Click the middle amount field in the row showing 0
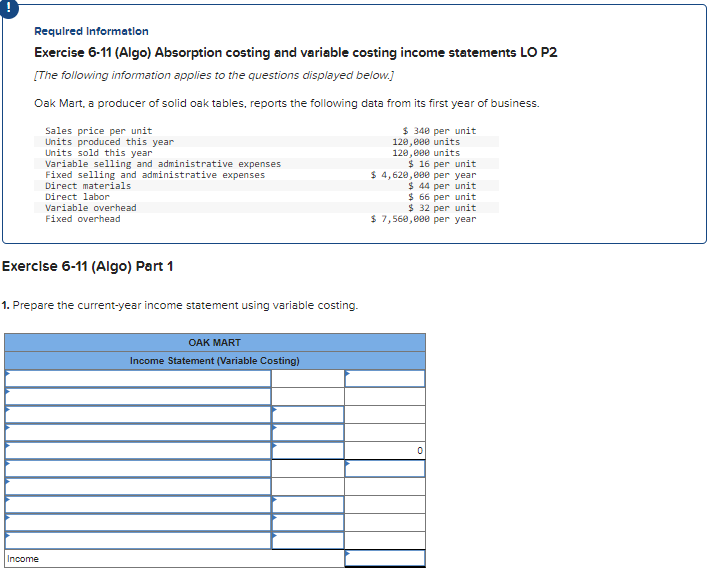Viewport: 718px width, 578px height. 308,451
